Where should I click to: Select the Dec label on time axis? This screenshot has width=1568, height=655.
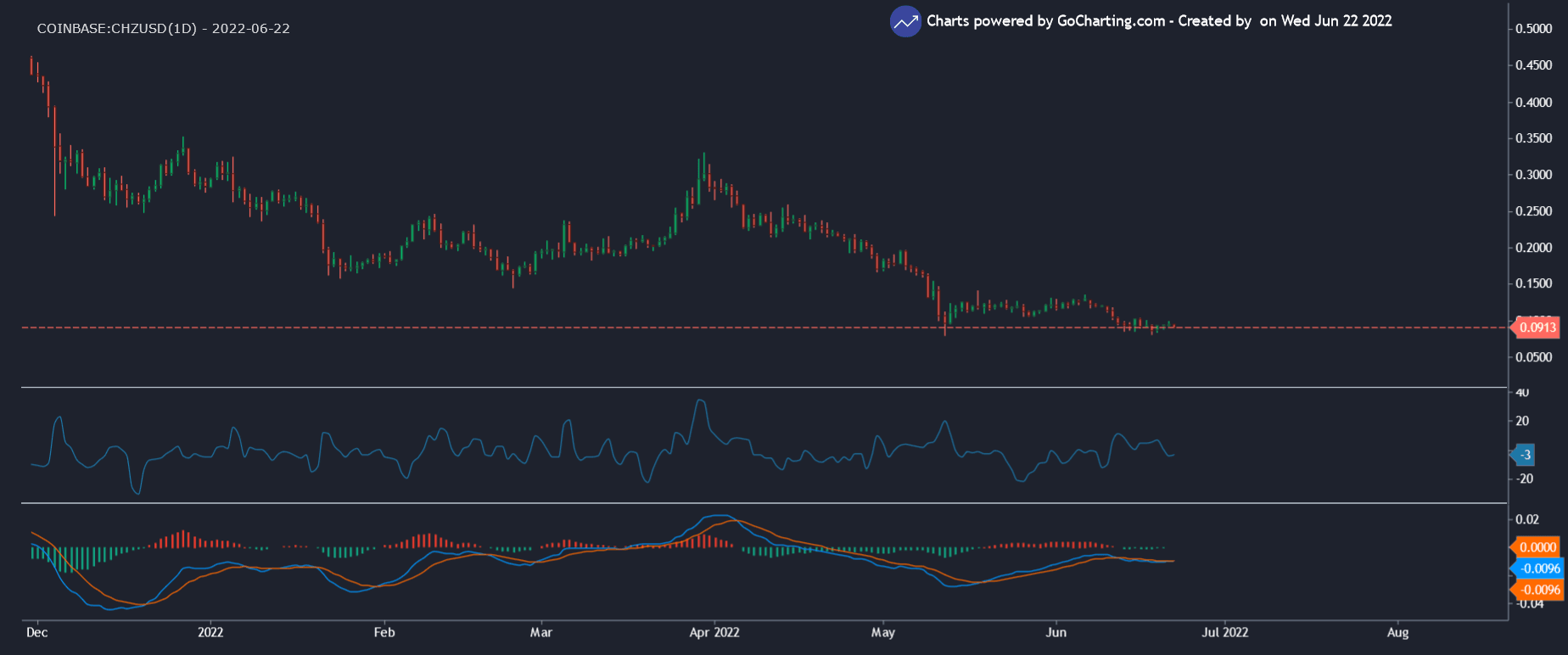pos(36,632)
